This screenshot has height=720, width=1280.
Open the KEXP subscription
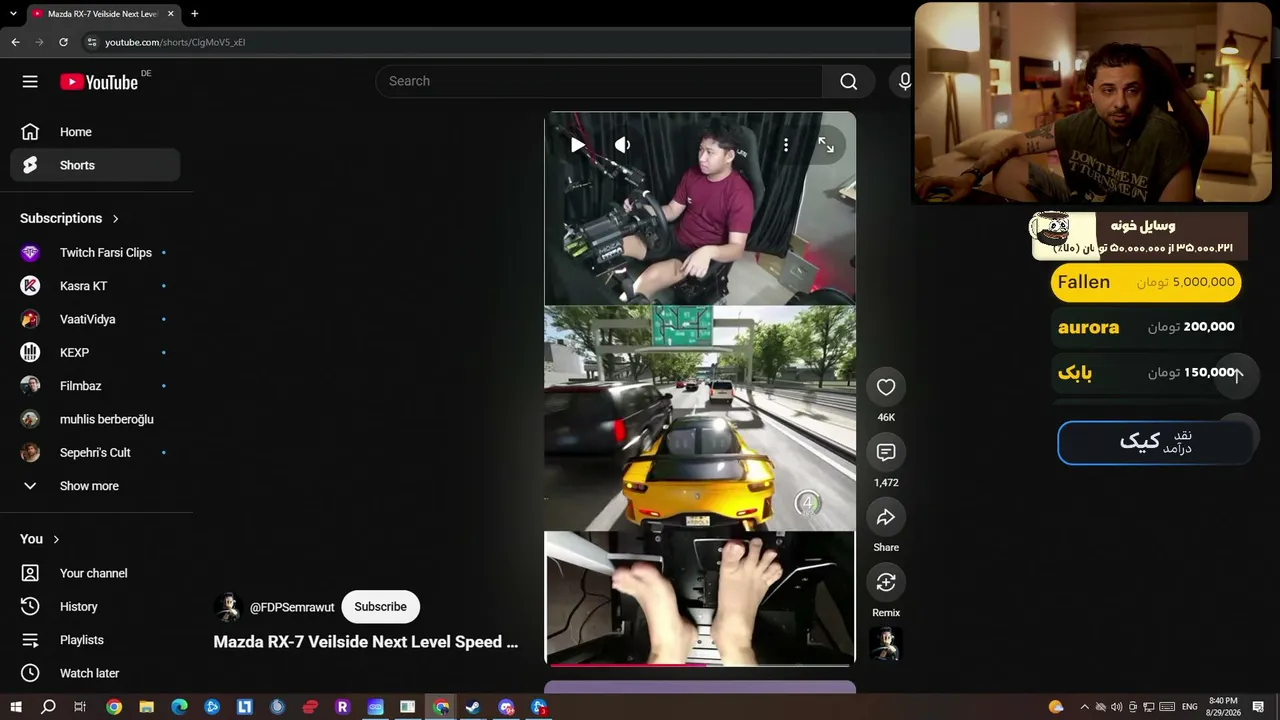(95, 352)
